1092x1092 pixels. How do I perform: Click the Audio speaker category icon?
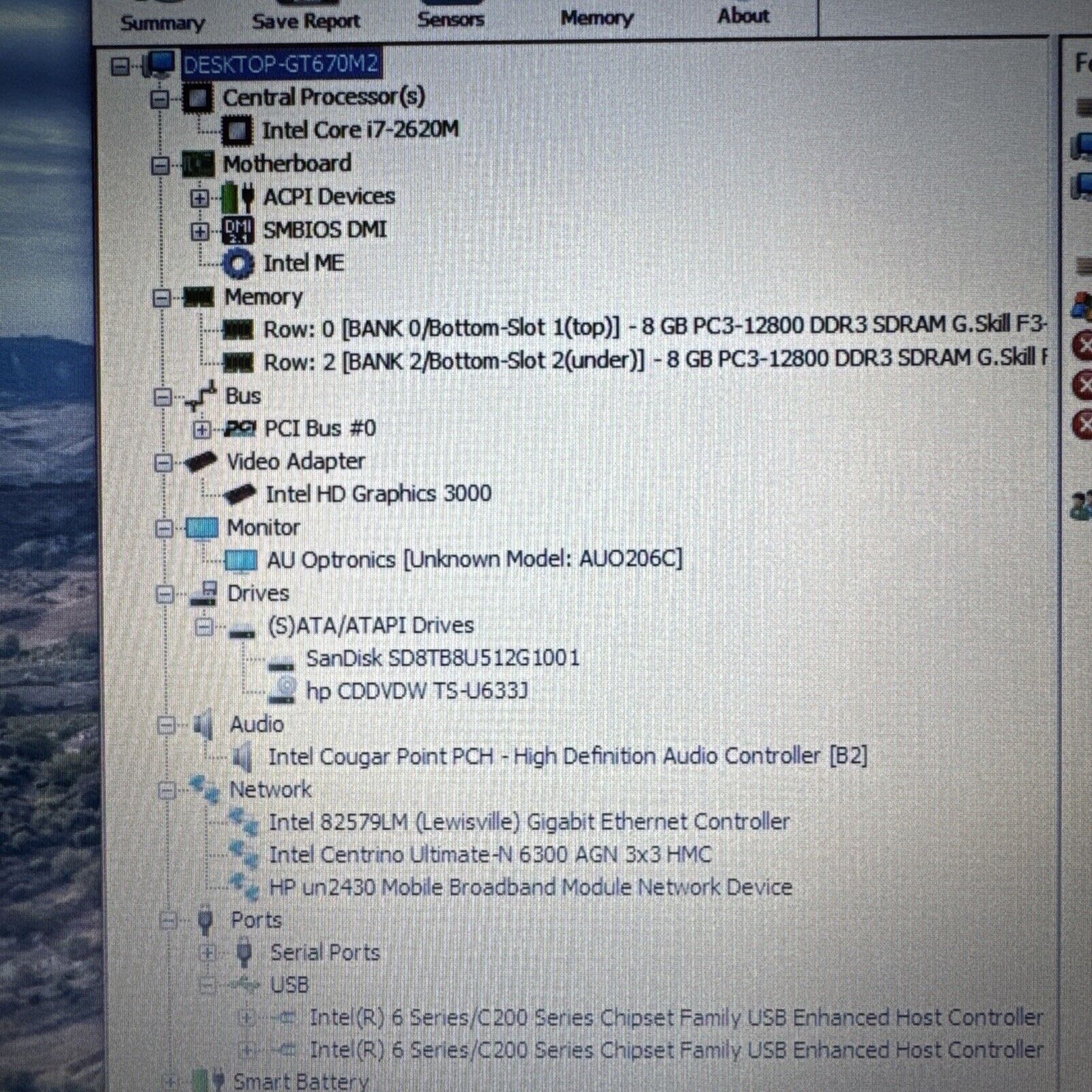point(204,724)
